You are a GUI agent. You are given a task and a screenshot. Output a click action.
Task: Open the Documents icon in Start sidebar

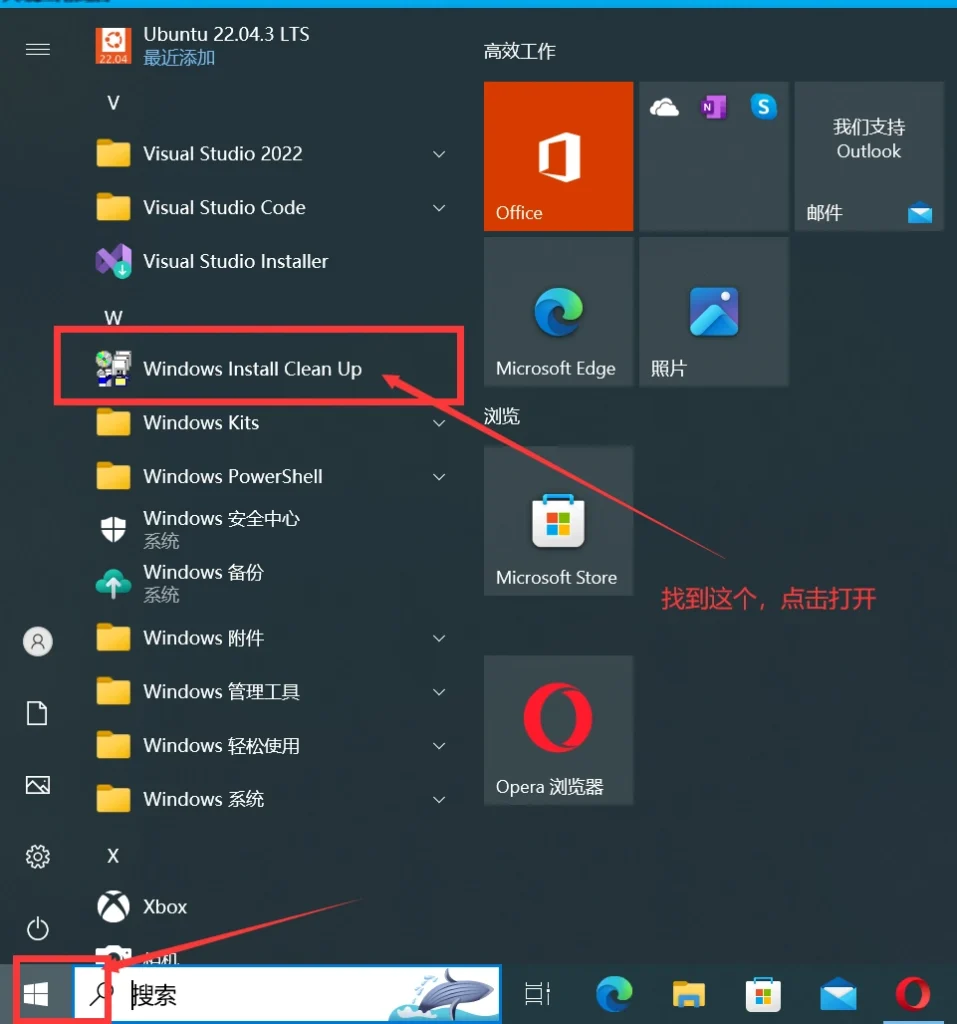click(x=37, y=713)
